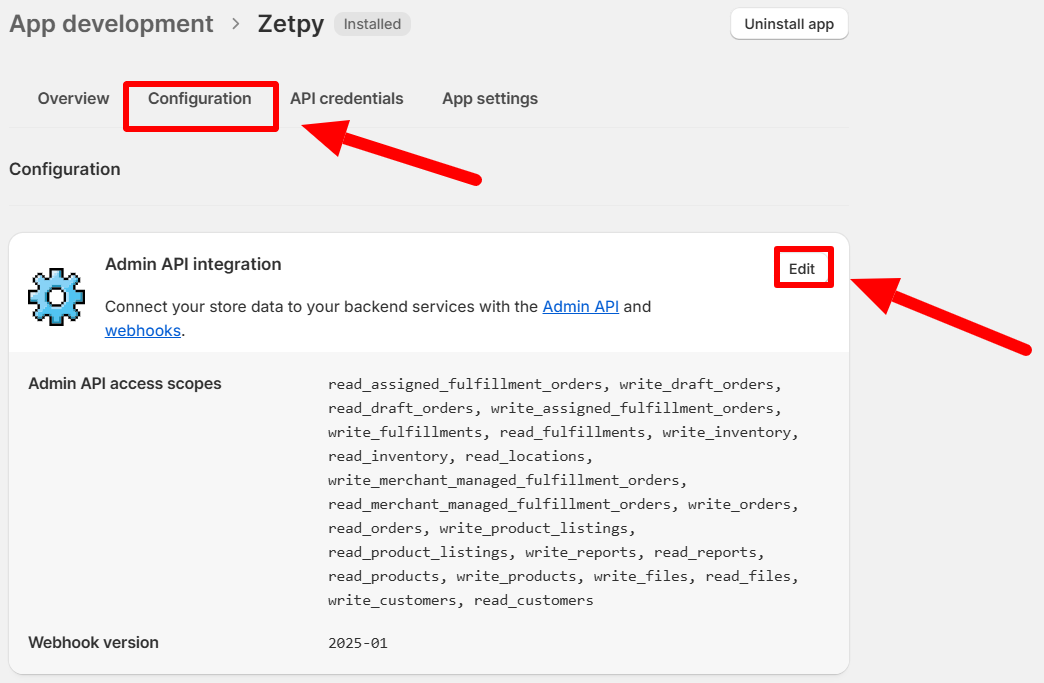
Task: Click the Webhook version label
Action: (93, 643)
